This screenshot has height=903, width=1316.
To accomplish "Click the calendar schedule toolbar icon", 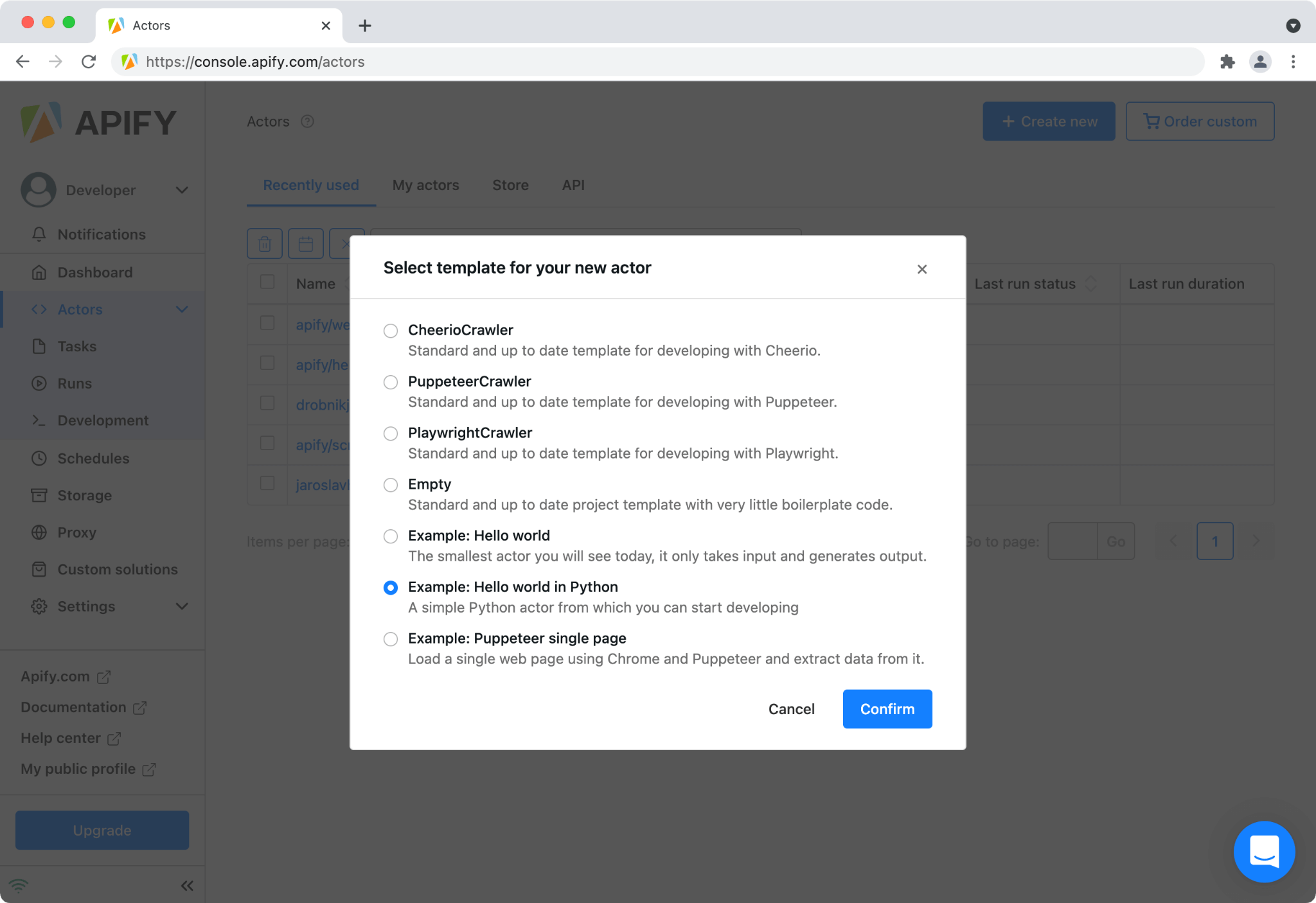I will tap(306, 244).
